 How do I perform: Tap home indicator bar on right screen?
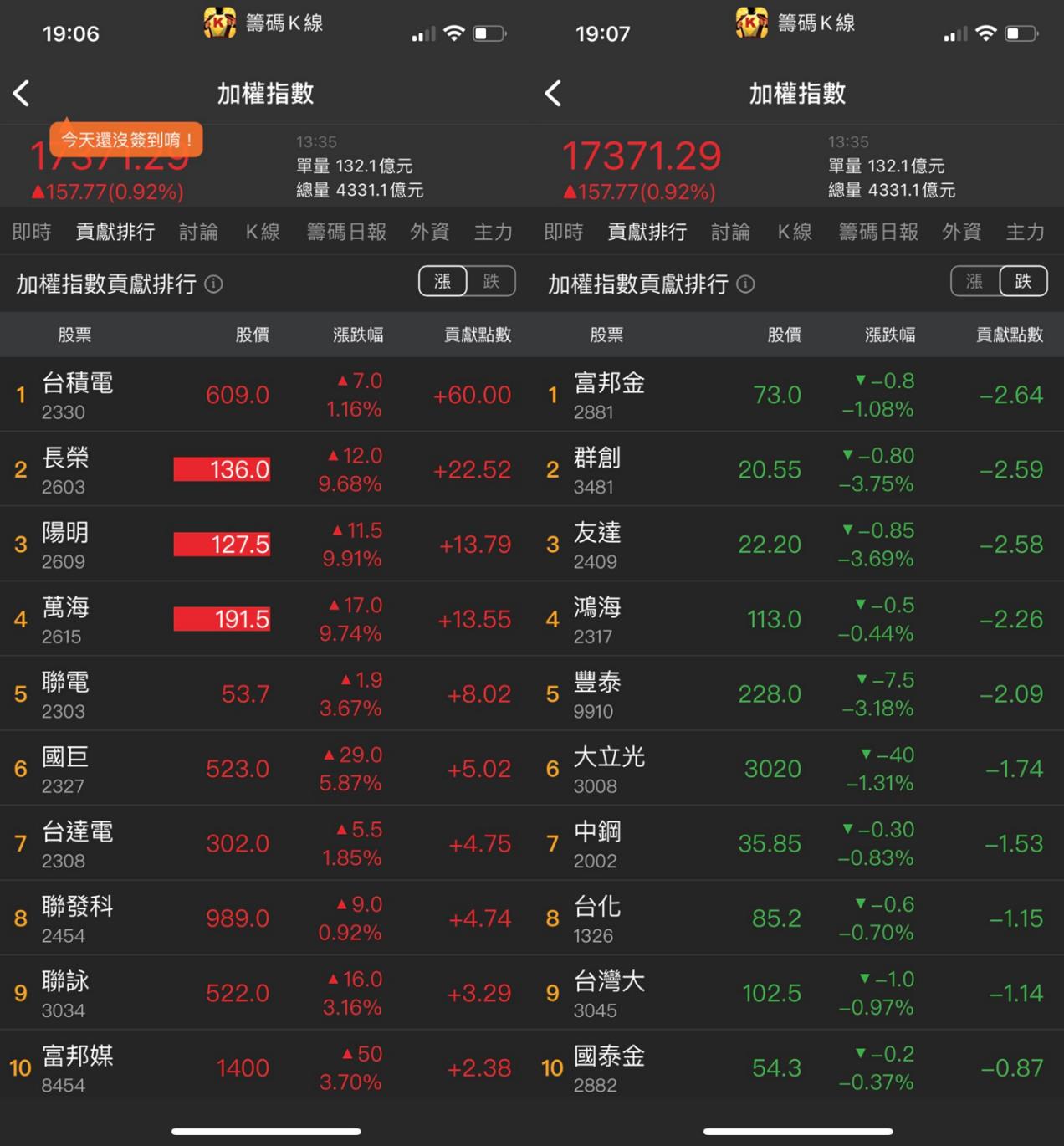pos(798,1132)
